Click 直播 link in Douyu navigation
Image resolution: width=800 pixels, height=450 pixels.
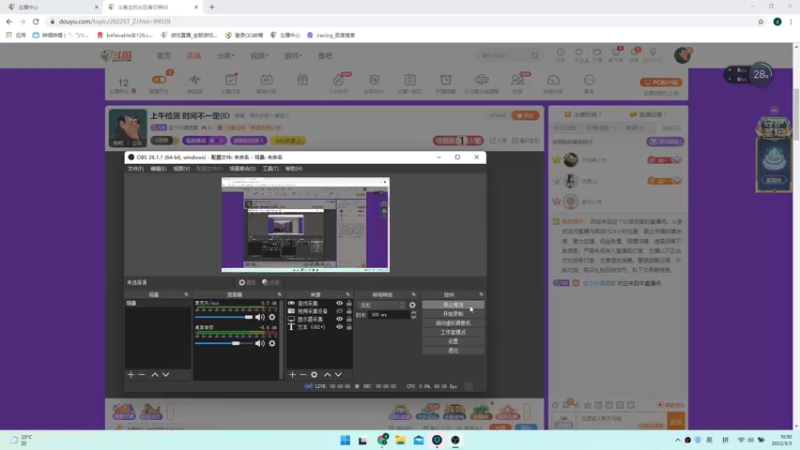[x=194, y=56]
